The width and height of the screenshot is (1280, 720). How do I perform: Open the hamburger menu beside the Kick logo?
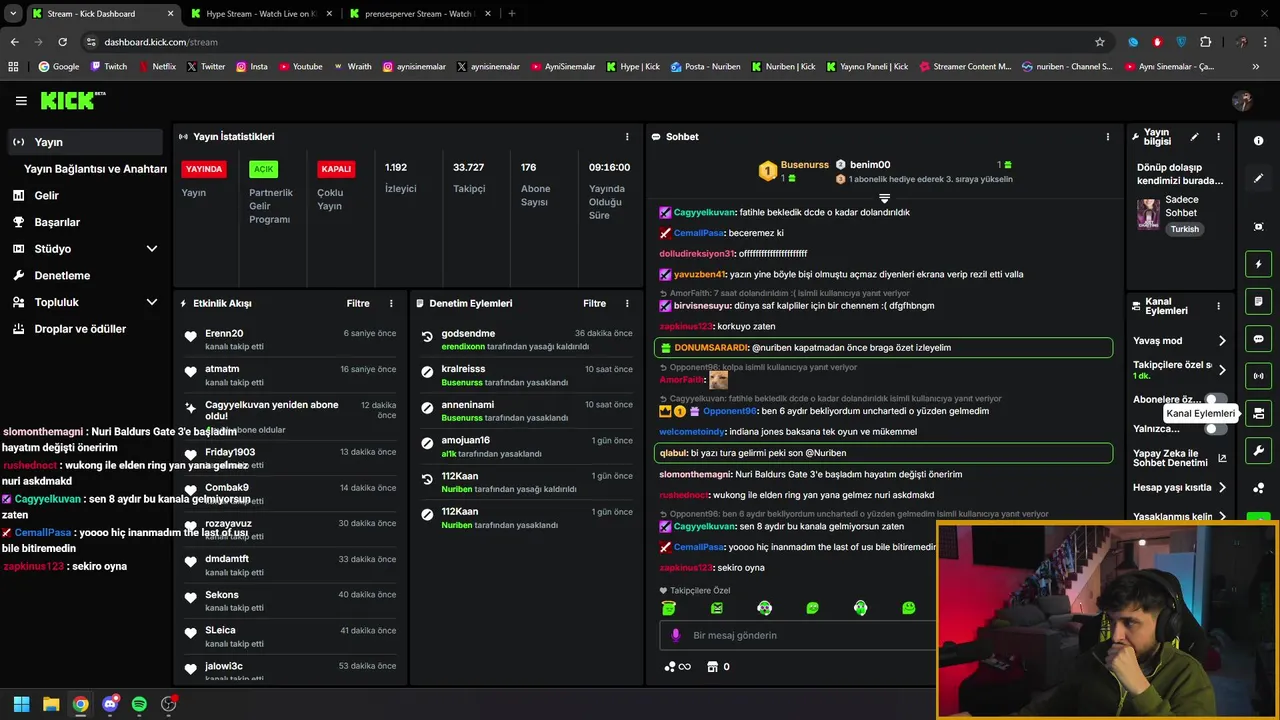(x=21, y=101)
